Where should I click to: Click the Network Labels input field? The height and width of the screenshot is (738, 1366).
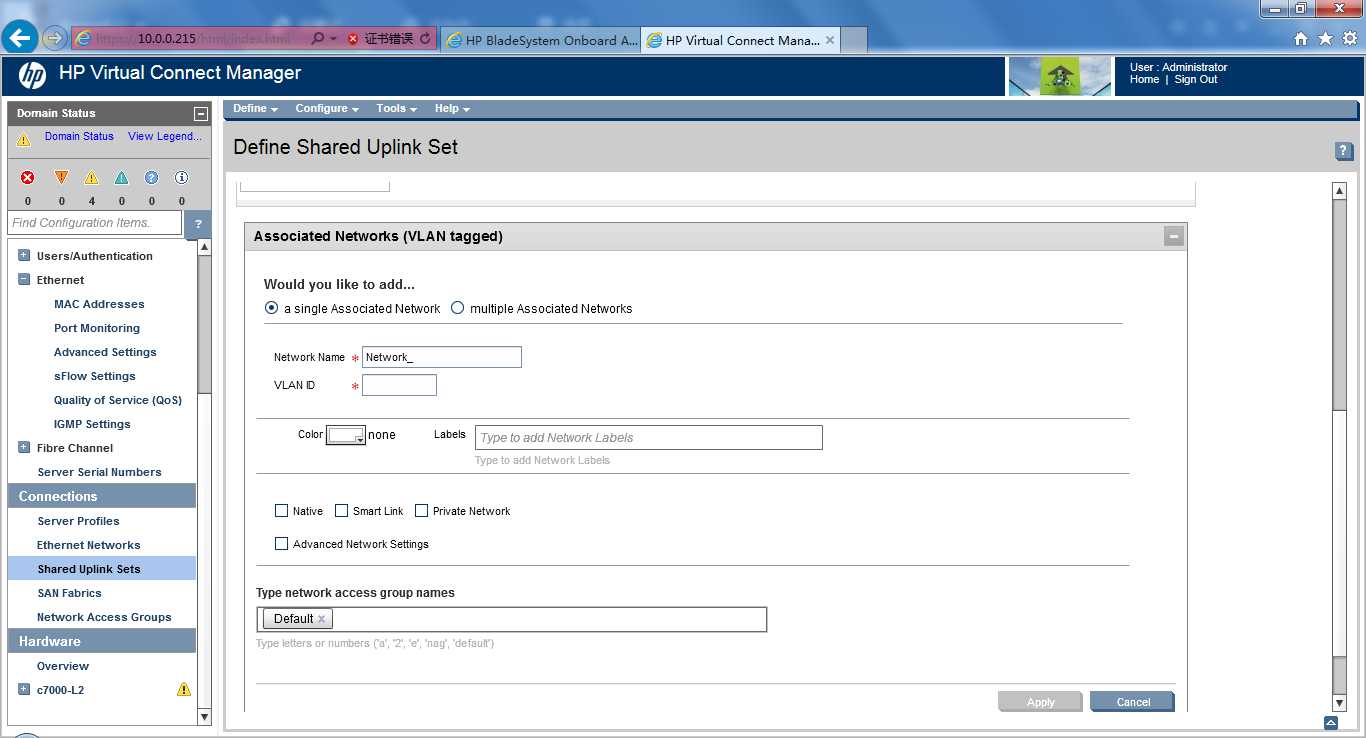pos(649,437)
